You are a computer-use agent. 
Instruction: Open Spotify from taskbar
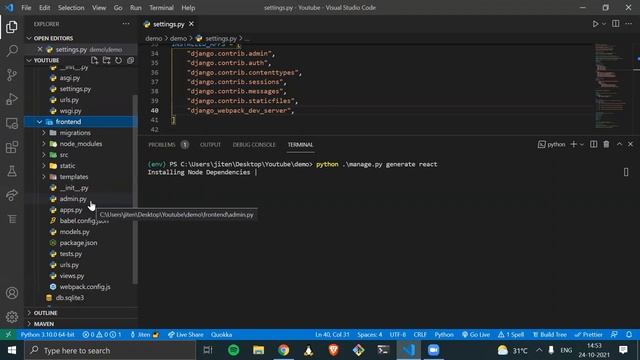coord(233,350)
